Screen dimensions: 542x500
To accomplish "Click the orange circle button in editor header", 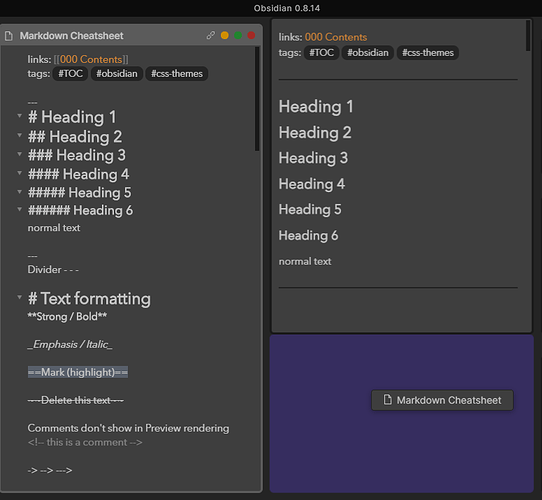I will pyautogui.click(x=225, y=35).
